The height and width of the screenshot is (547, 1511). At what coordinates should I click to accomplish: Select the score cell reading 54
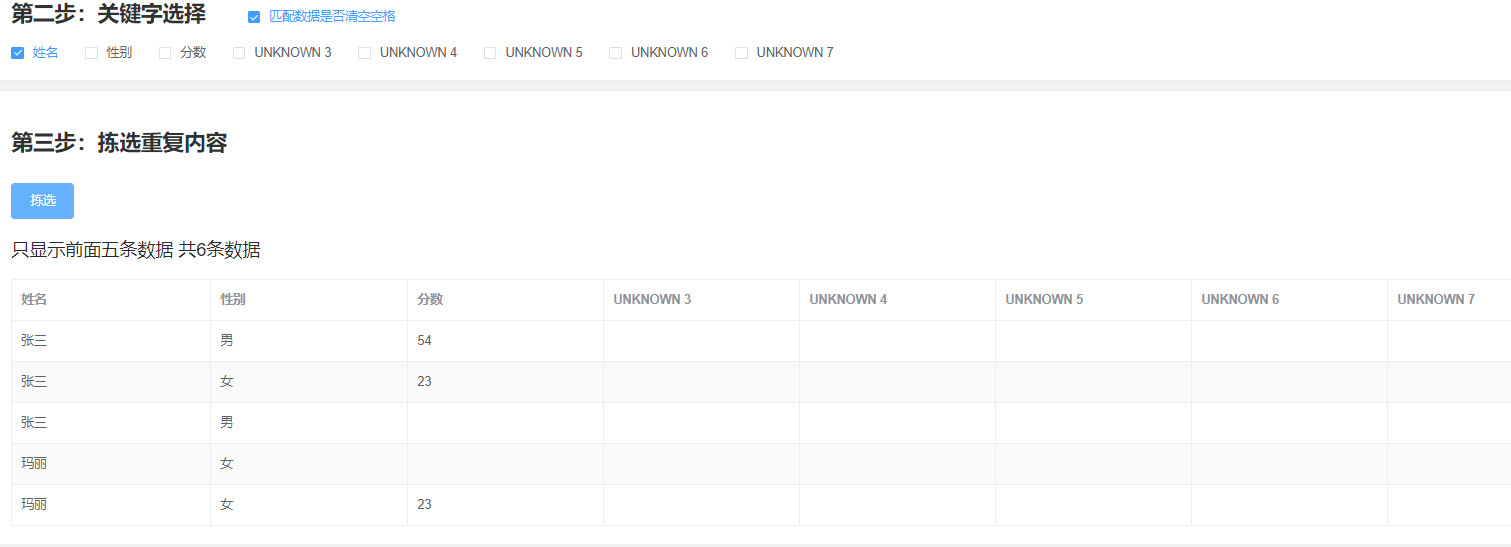pyautogui.click(x=505, y=341)
